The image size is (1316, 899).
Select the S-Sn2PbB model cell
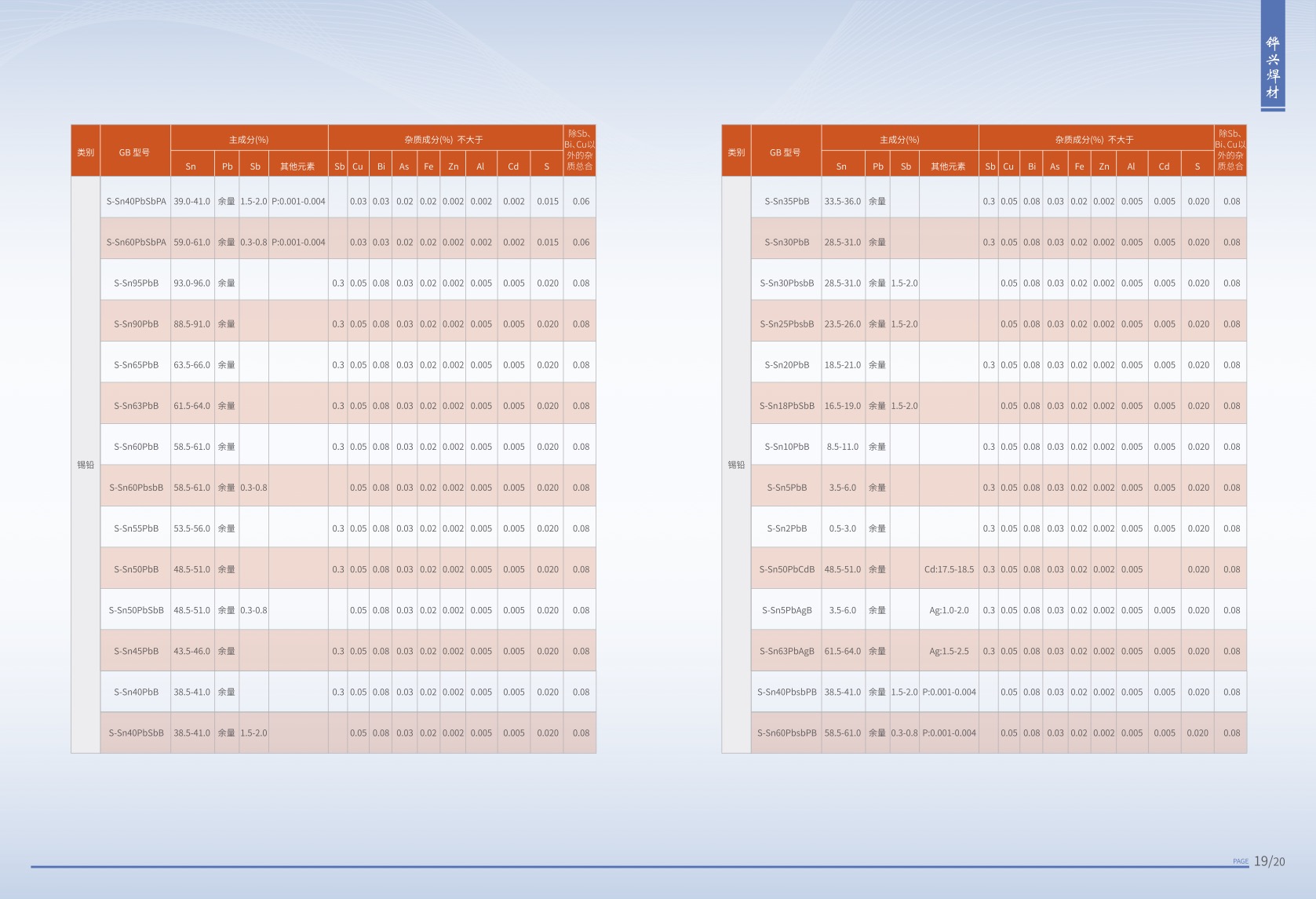(786, 528)
